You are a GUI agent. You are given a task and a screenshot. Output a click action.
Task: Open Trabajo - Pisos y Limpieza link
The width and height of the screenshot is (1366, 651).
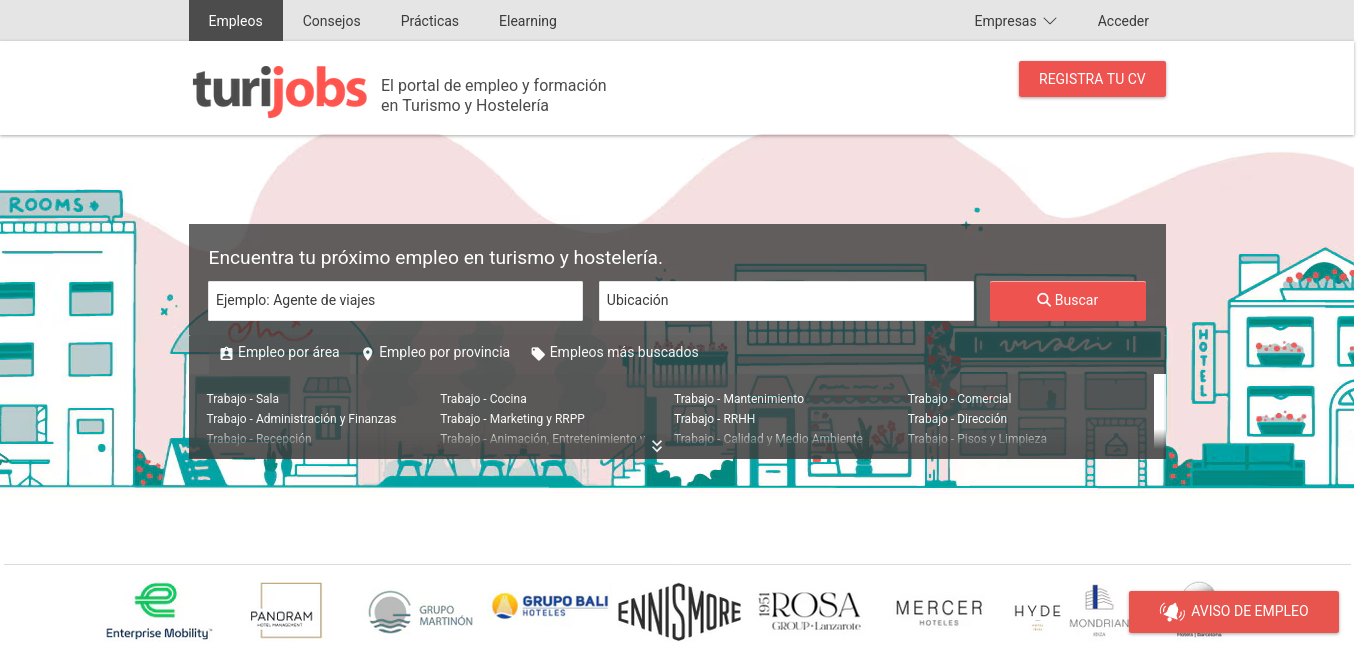tap(977, 439)
